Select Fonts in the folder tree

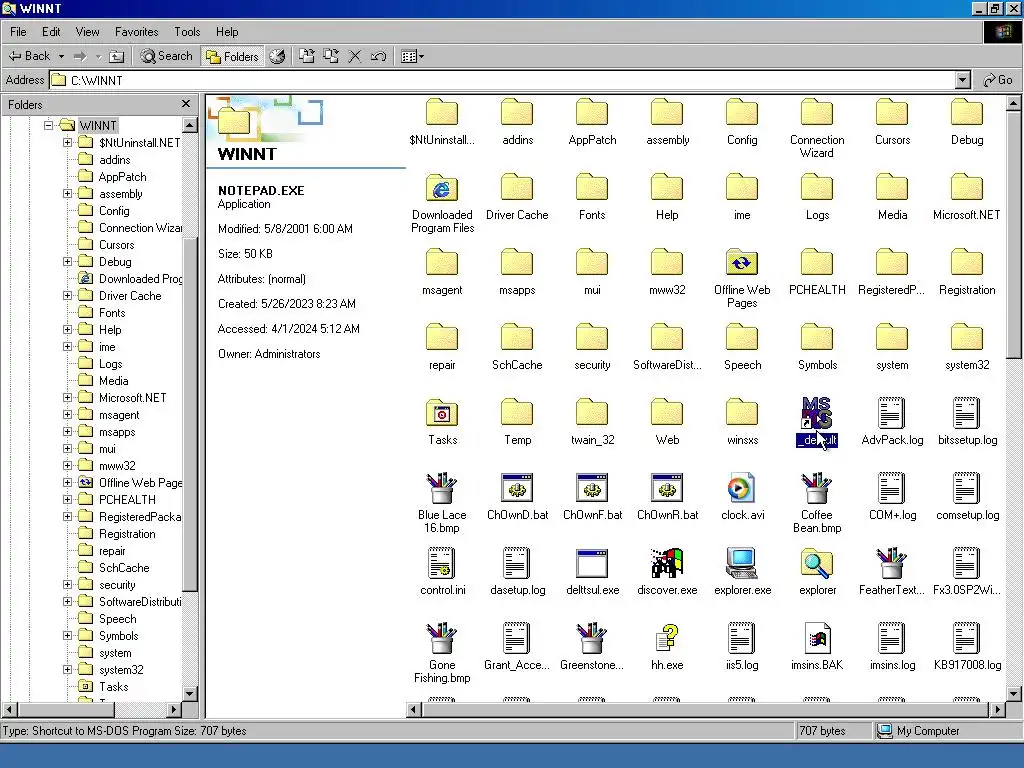(x=112, y=313)
